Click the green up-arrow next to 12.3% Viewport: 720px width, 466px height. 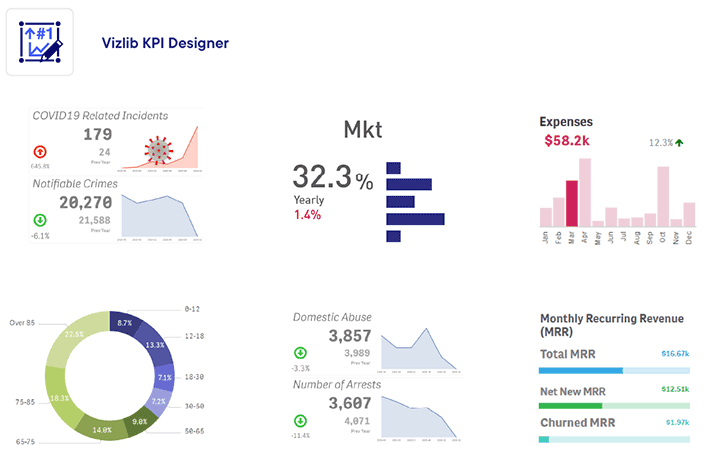tap(679, 143)
